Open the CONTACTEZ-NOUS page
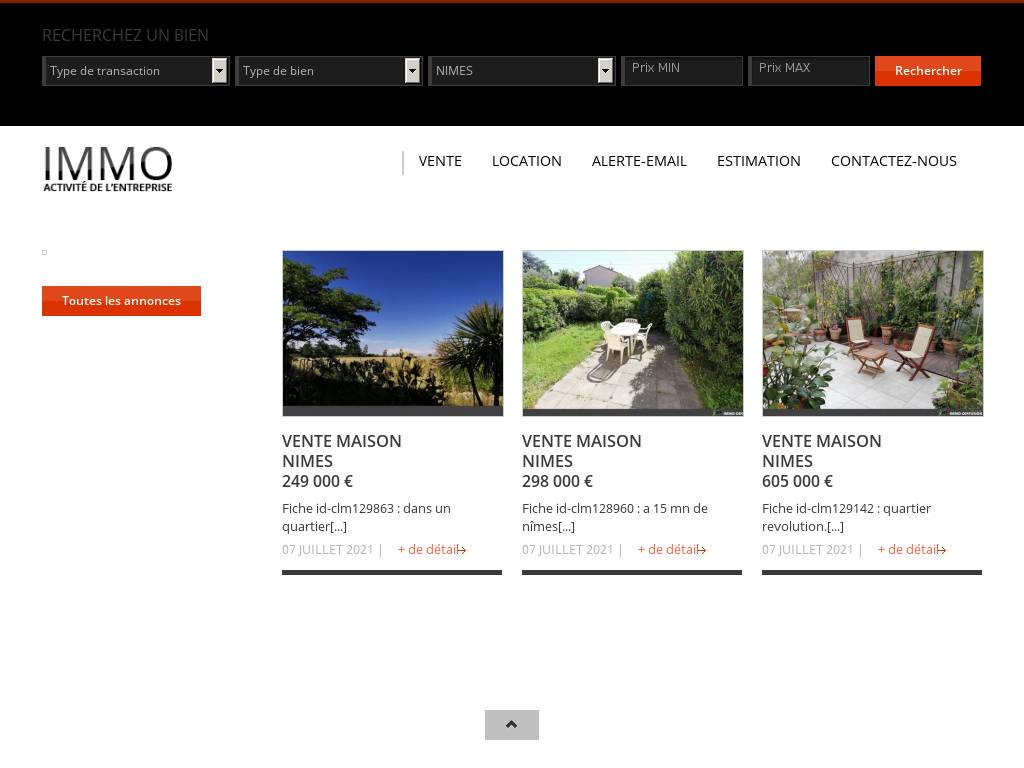This screenshot has width=1024, height=768. click(893, 161)
